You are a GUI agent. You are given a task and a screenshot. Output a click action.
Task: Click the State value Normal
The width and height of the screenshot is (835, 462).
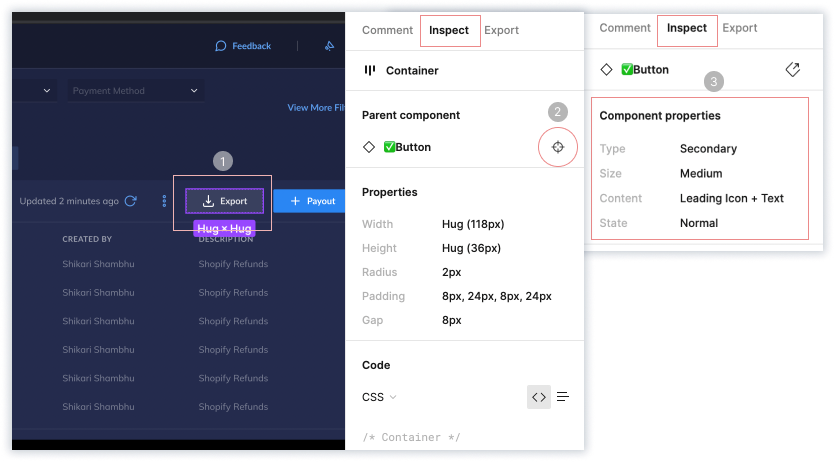pos(699,223)
